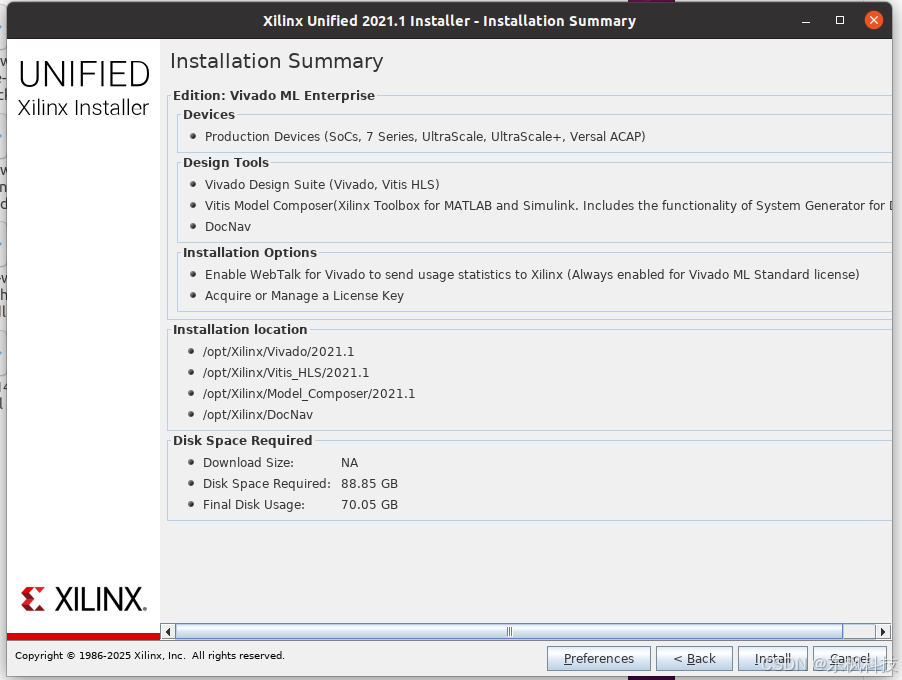The image size is (902, 680).
Task: Cancel the installation
Action: (x=850, y=658)
